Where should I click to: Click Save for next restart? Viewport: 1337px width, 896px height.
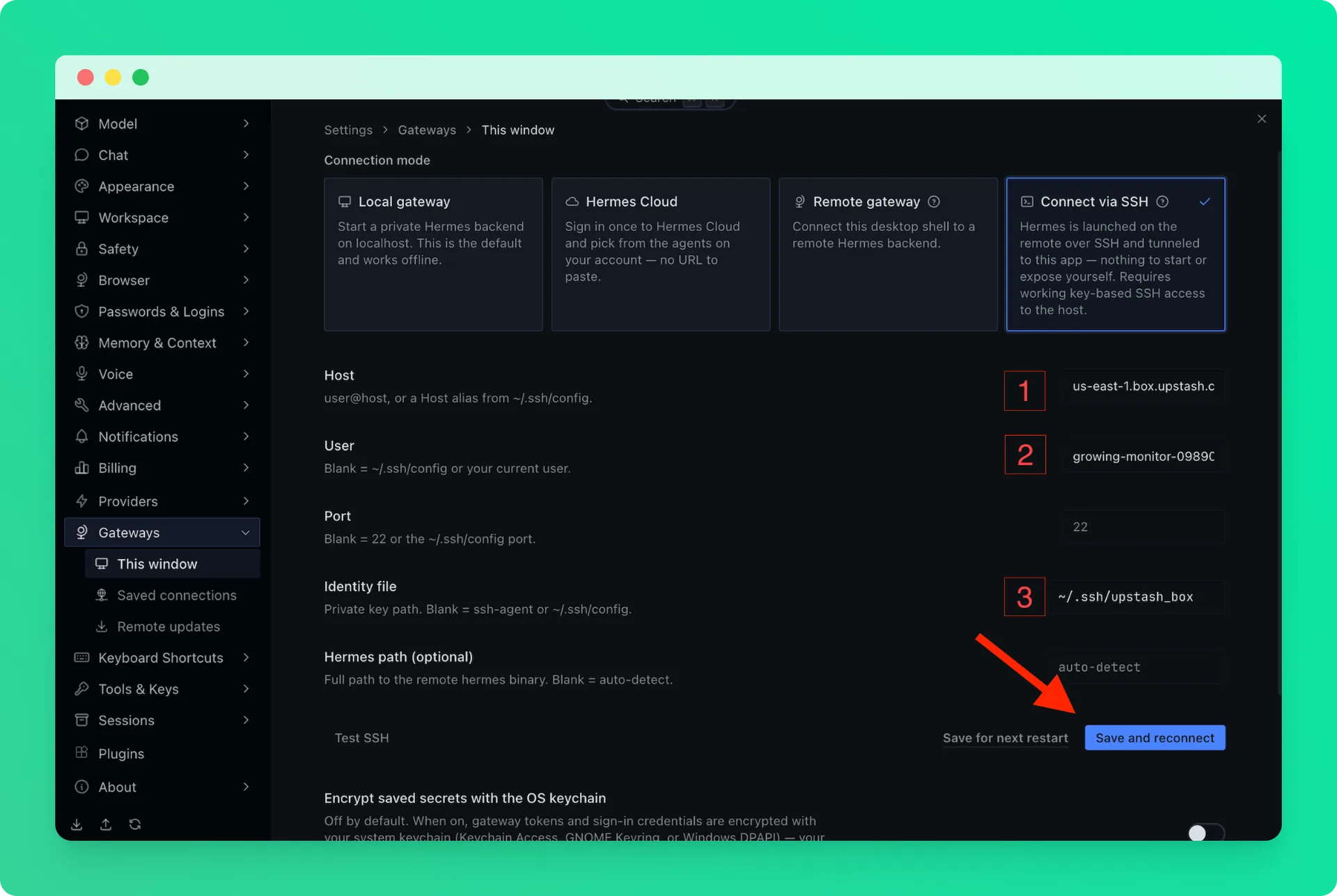[x=1005, y=738]
